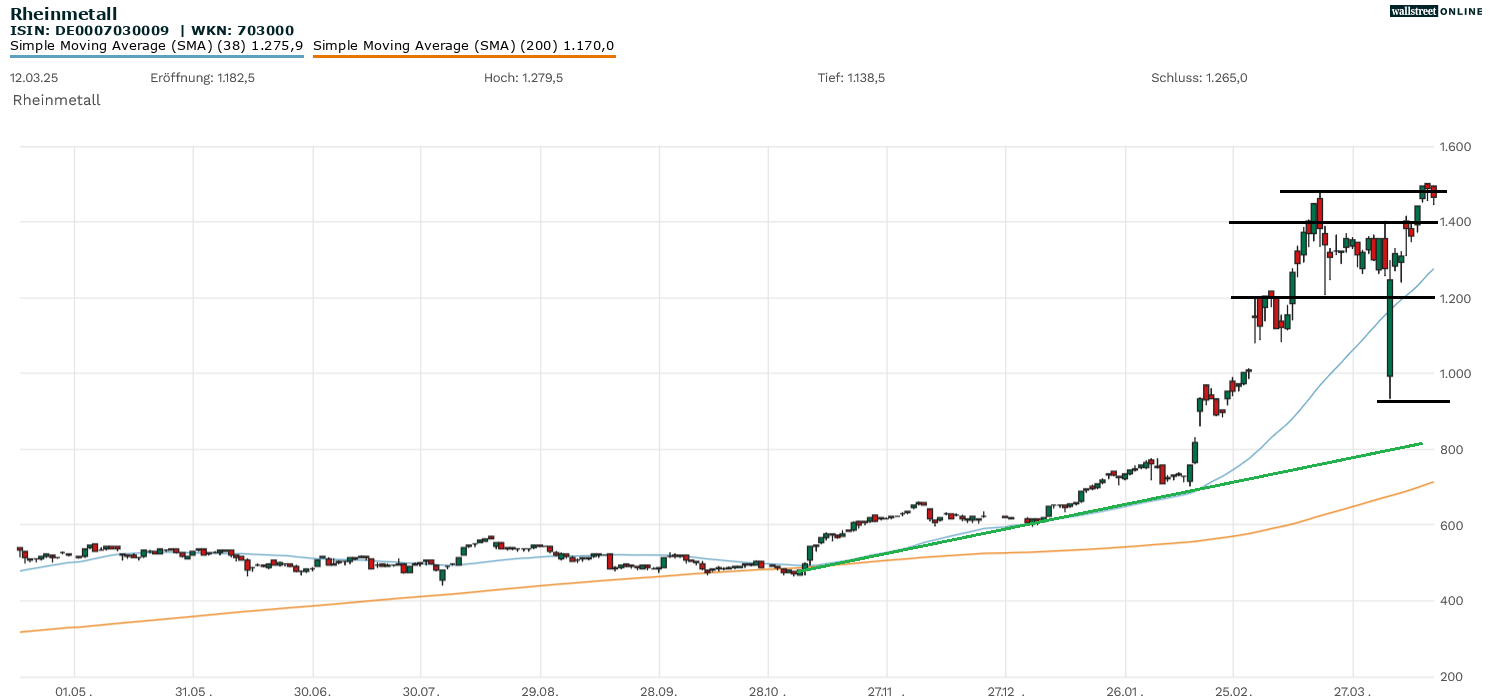Click the 25.02. date axis label

coord(1233,690)
